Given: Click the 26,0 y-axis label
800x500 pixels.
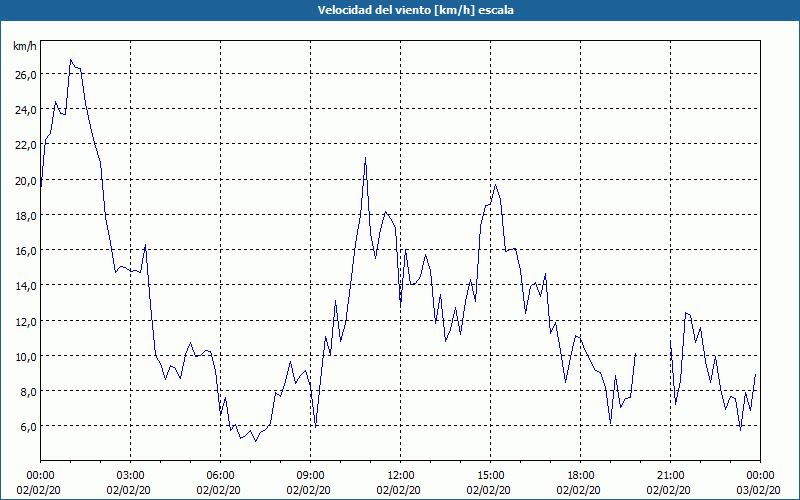Looking at the screenshot, I should 26,74.
